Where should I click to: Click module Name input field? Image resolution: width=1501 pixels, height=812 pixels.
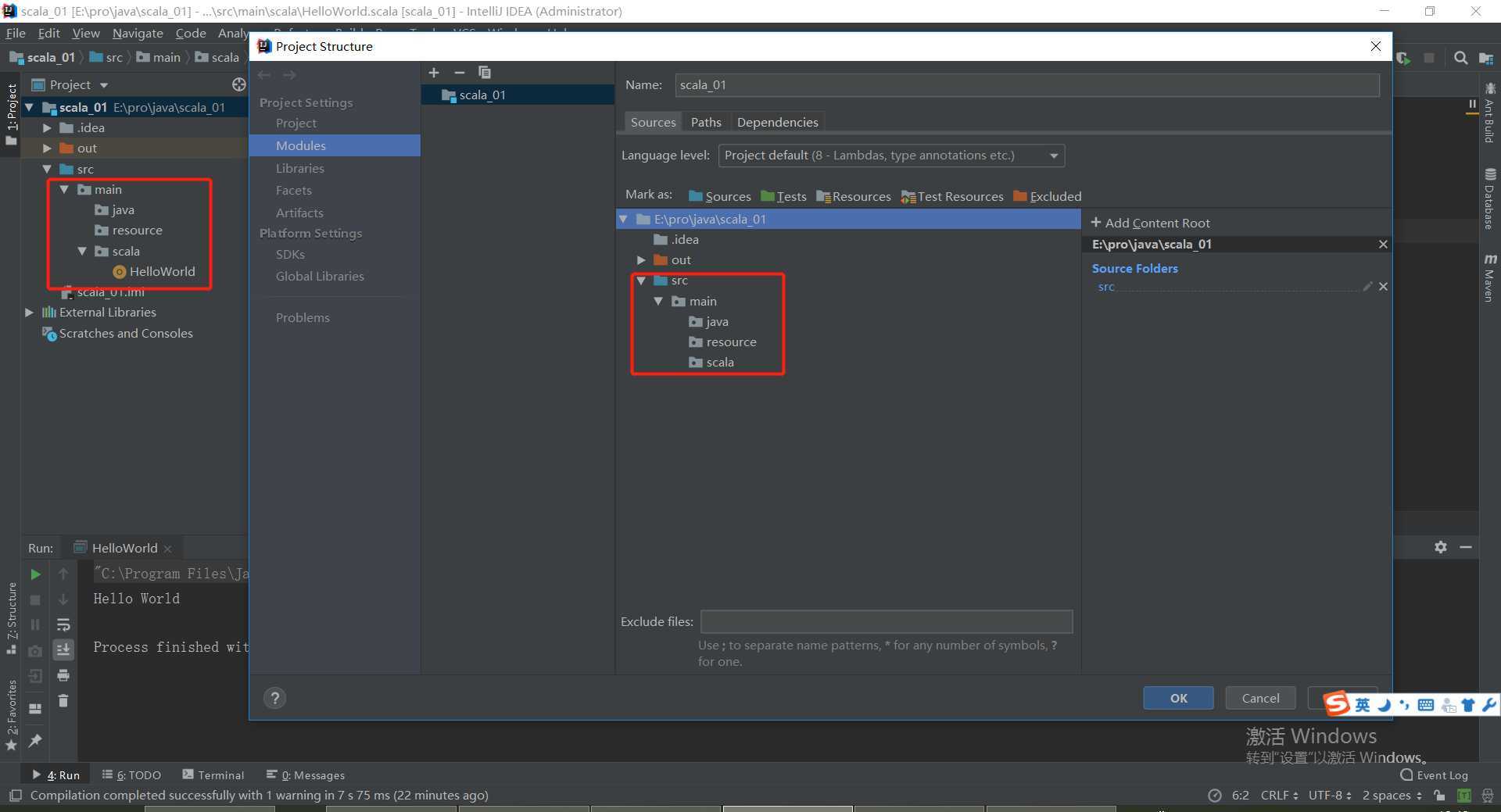pyautogui.click(x=1027, y=85)
